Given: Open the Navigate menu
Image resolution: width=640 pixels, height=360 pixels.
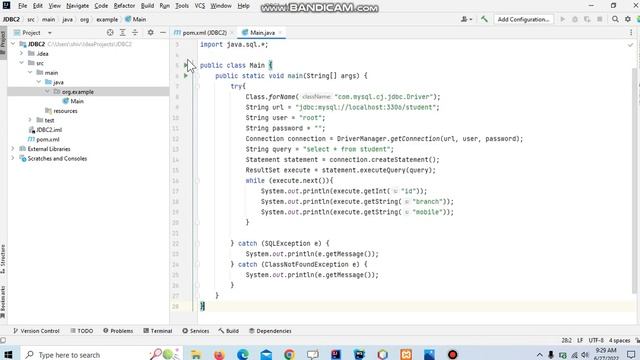Looking at the screenshot, I should (78, 6).
